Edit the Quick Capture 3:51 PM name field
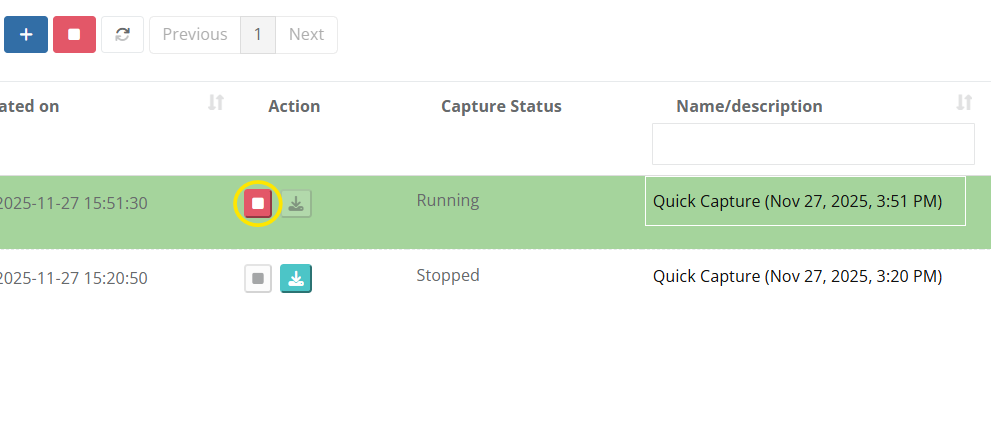 tap(804, 201)
